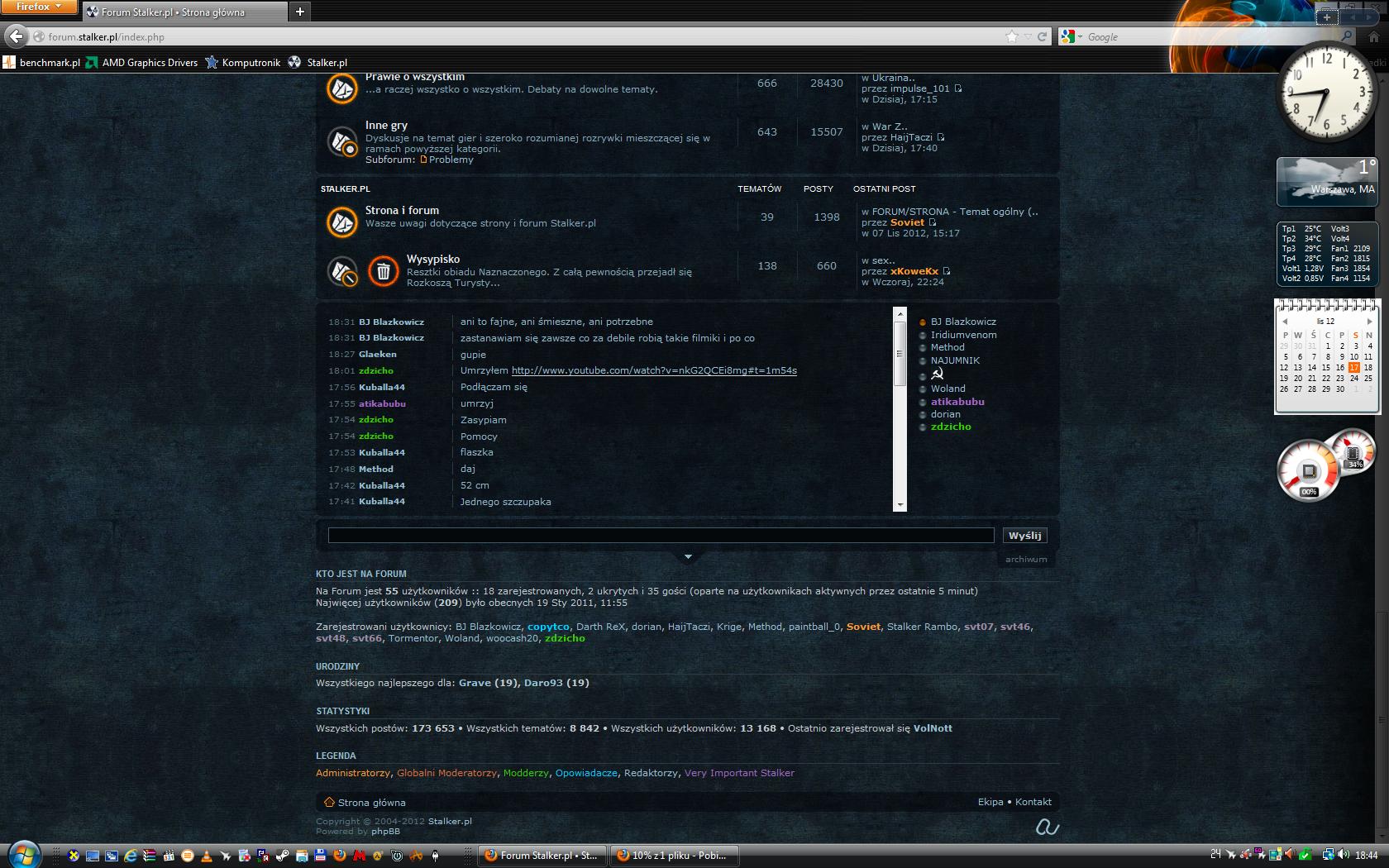Open benchmark.pl bookmark
The image size is (1389, 868).
tap(42, 62)
